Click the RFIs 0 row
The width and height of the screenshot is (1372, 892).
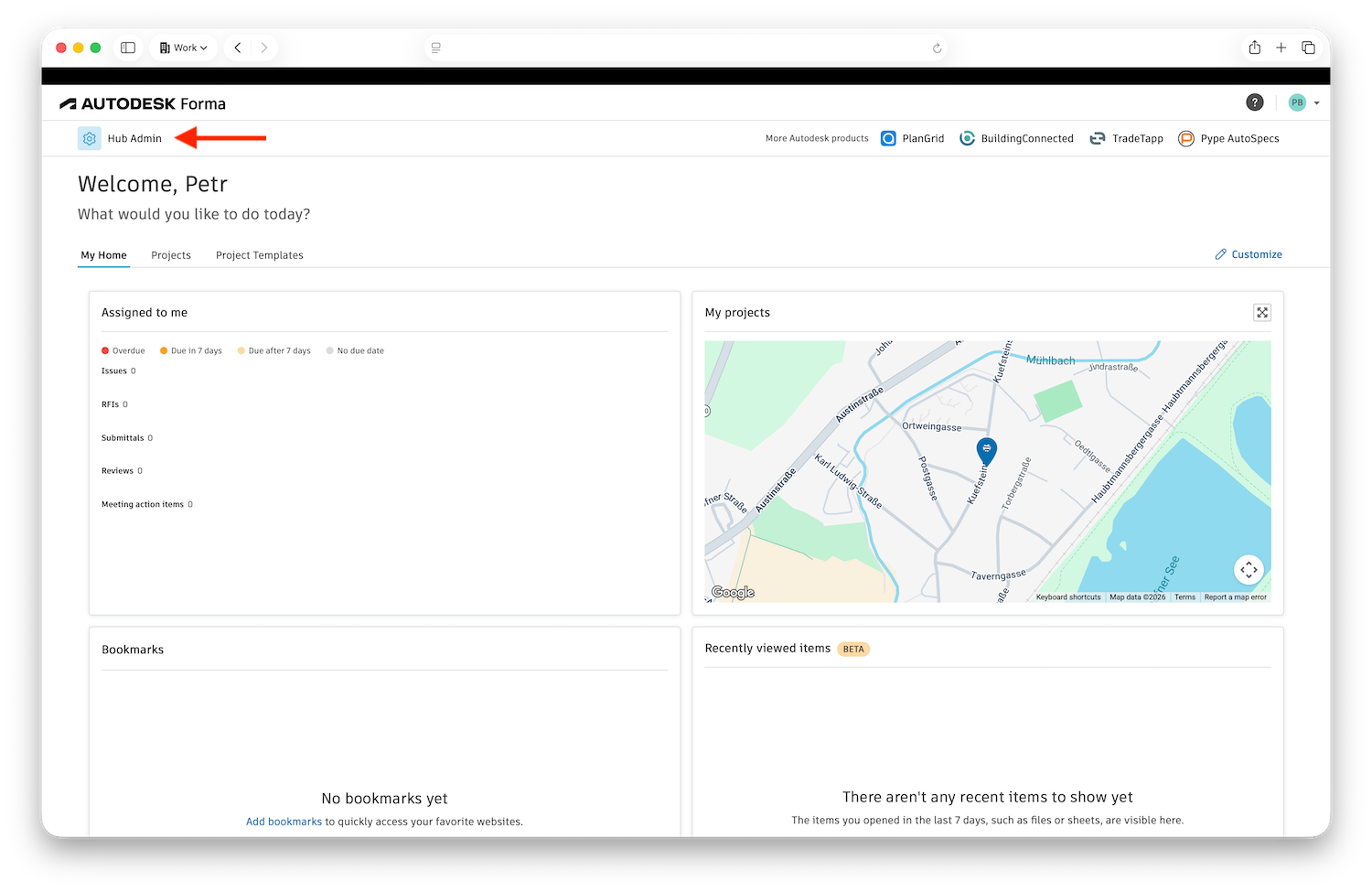(115, 404)
